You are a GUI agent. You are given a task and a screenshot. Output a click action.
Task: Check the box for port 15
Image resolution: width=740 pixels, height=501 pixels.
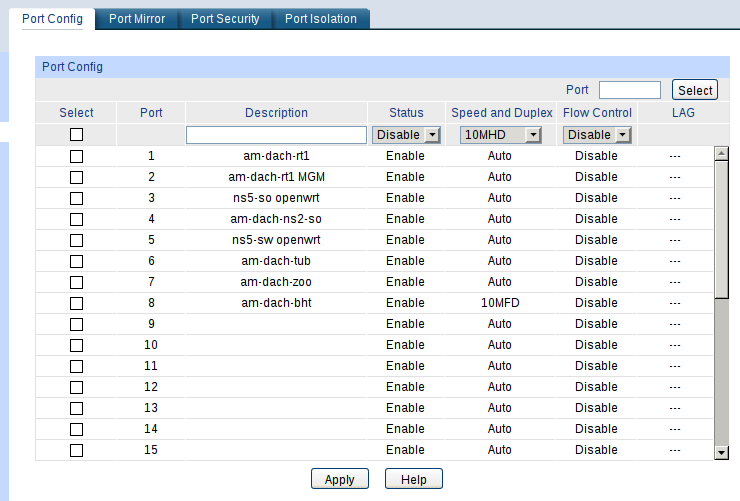pos(76,450)
